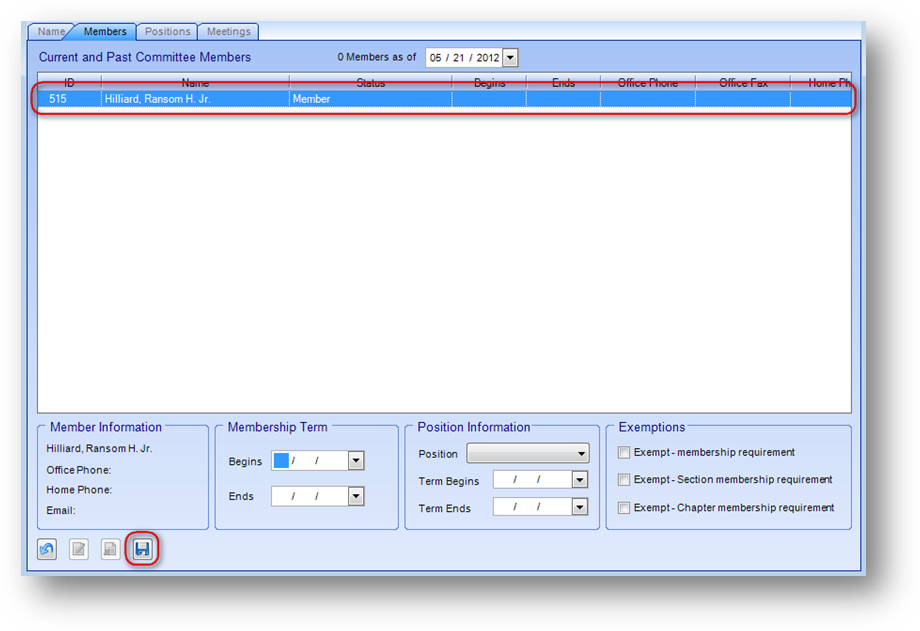
Task: Open the Position combo box
Action: 528,453
